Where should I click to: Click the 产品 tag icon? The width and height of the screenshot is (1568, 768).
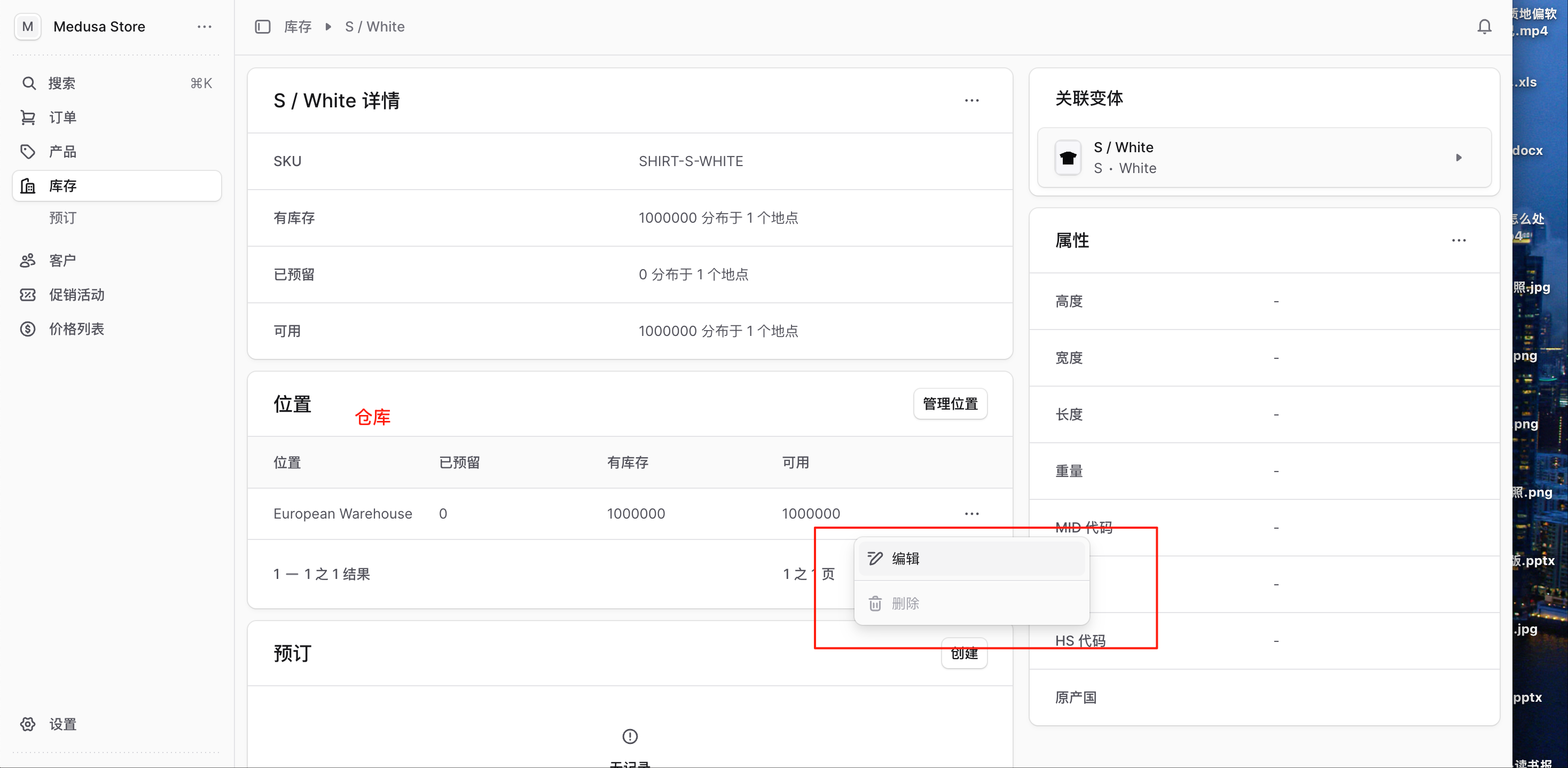(x=28, y=152)
